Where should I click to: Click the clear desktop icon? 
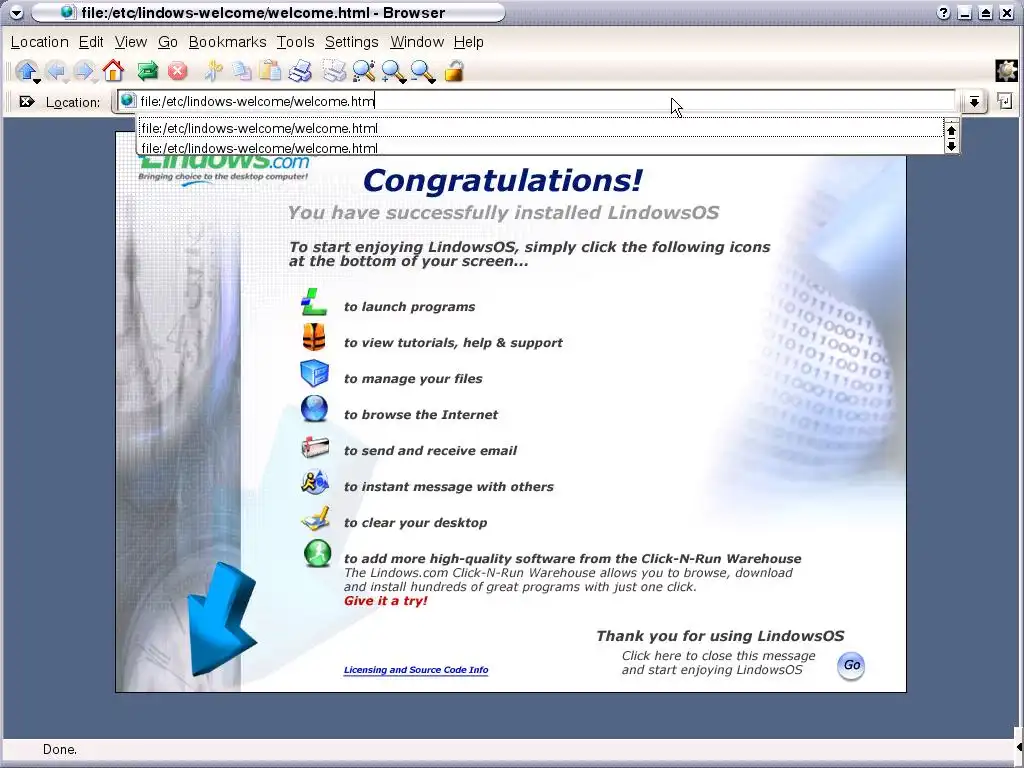pos(315,519)
